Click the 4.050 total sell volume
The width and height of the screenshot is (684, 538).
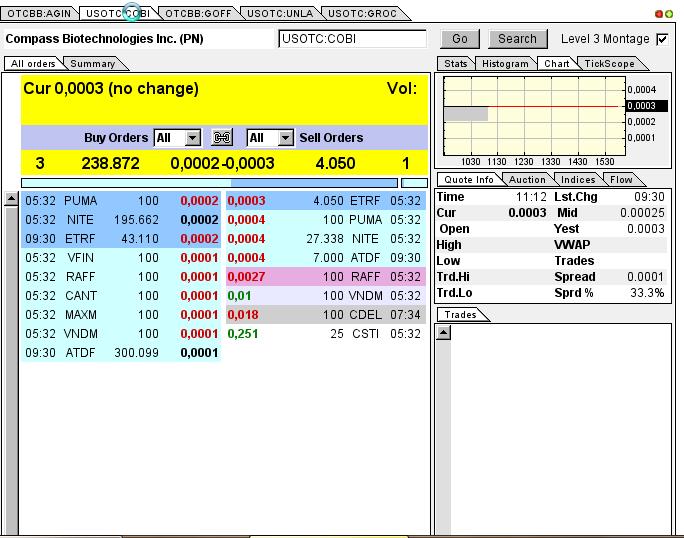pyautogui.click(x=335, y=164)
